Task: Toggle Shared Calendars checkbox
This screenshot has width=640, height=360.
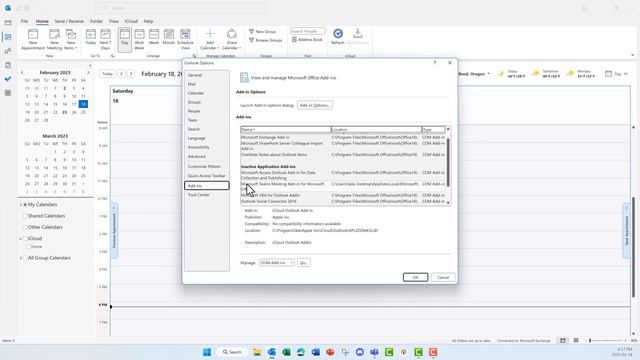Action: point(25,216)
